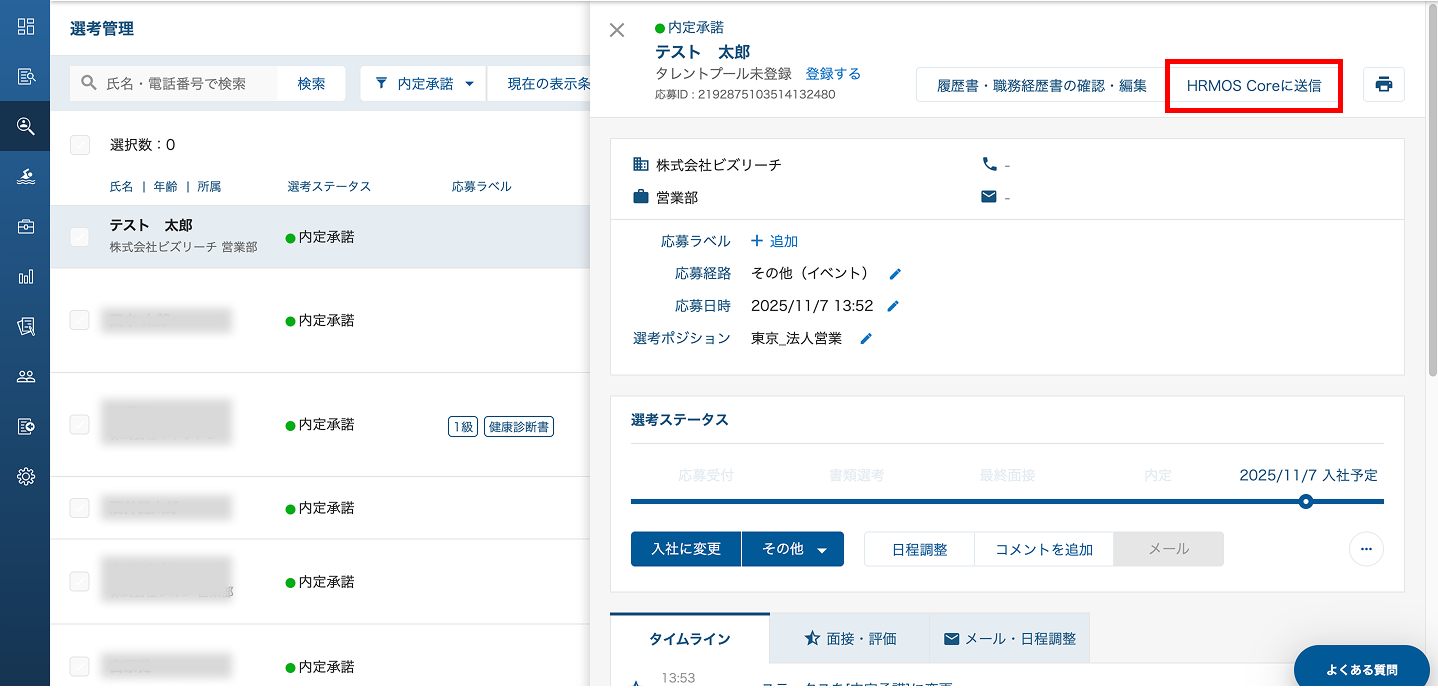1438x688 pixels.
Task: Switch to the タイムライン tab
Action: [x=690, y=638]
